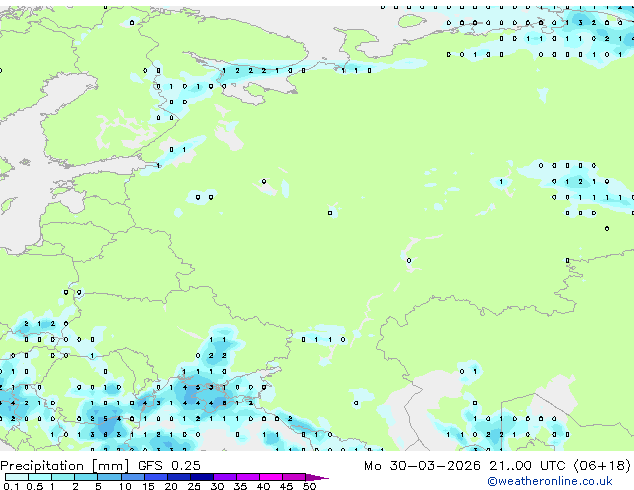
Task: Click the 0.1–0.5 mm legend swatch
Action: point(17,477)
